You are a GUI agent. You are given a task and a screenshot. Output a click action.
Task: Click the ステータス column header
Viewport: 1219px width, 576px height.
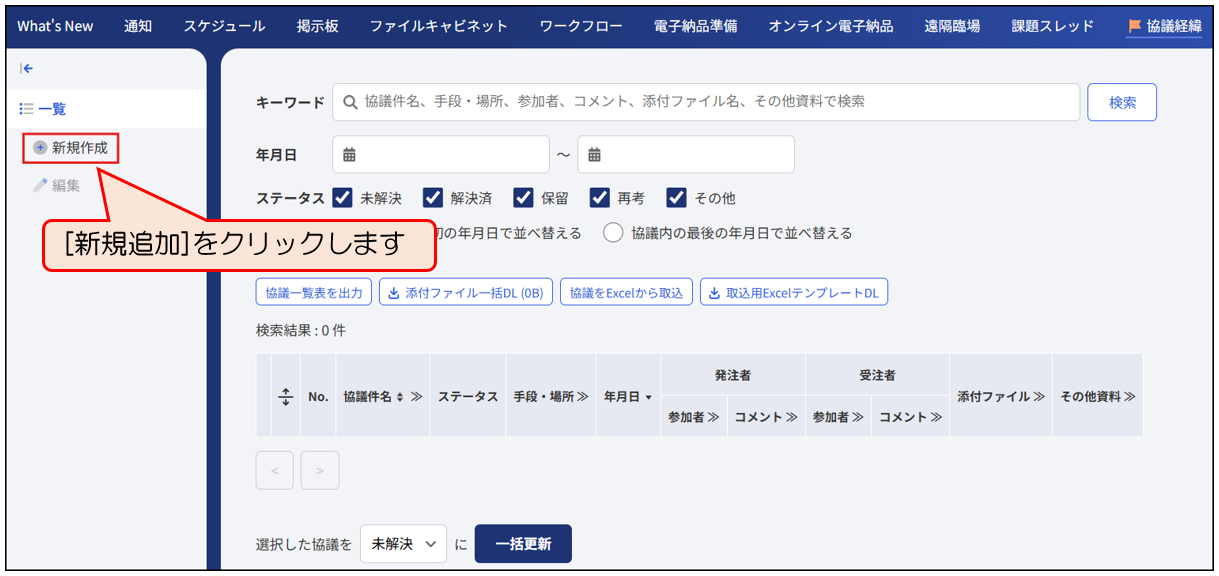pyautogui.click(x=468, y=397)
